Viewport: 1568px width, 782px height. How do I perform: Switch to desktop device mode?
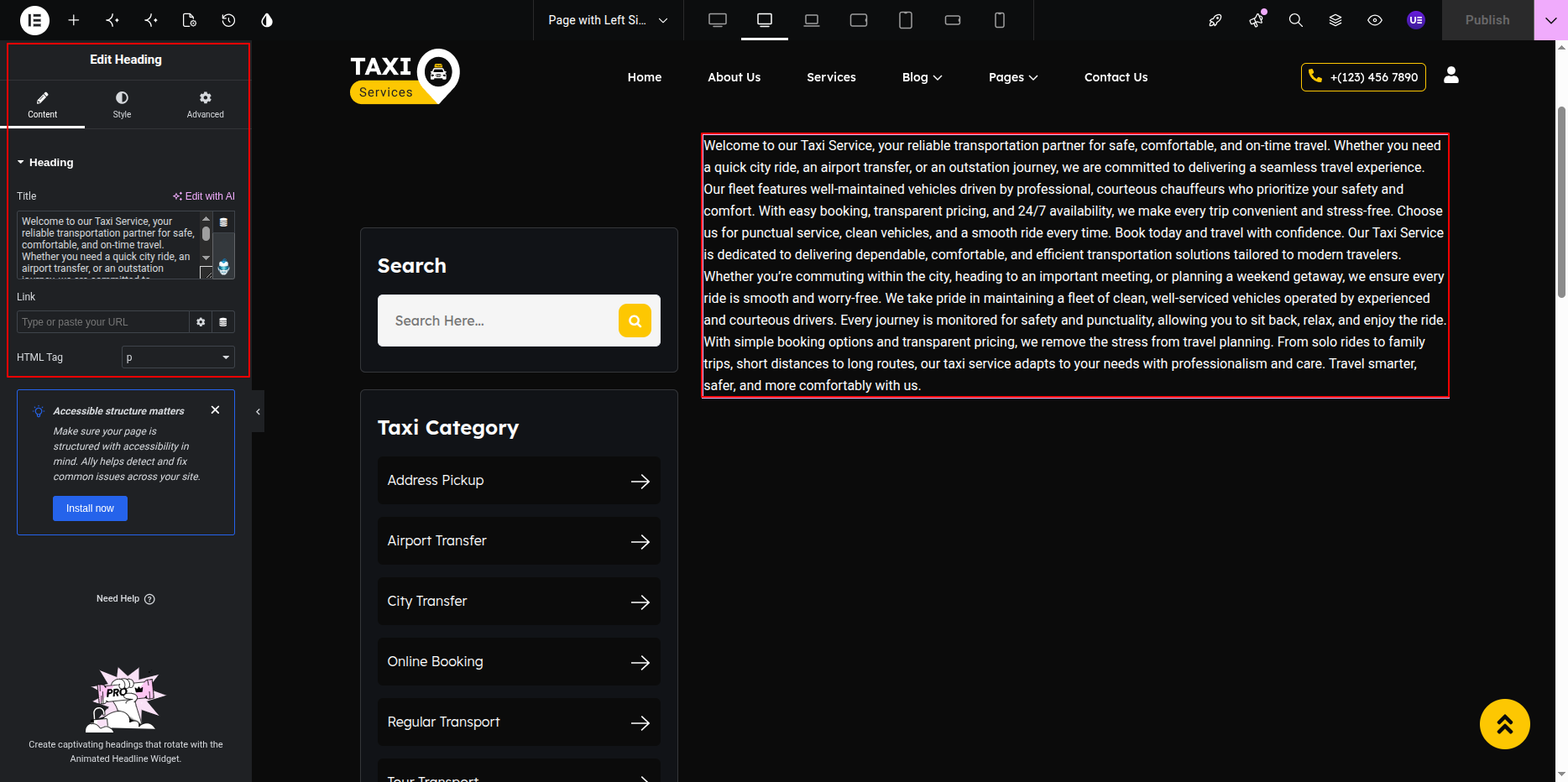[765, 20]
